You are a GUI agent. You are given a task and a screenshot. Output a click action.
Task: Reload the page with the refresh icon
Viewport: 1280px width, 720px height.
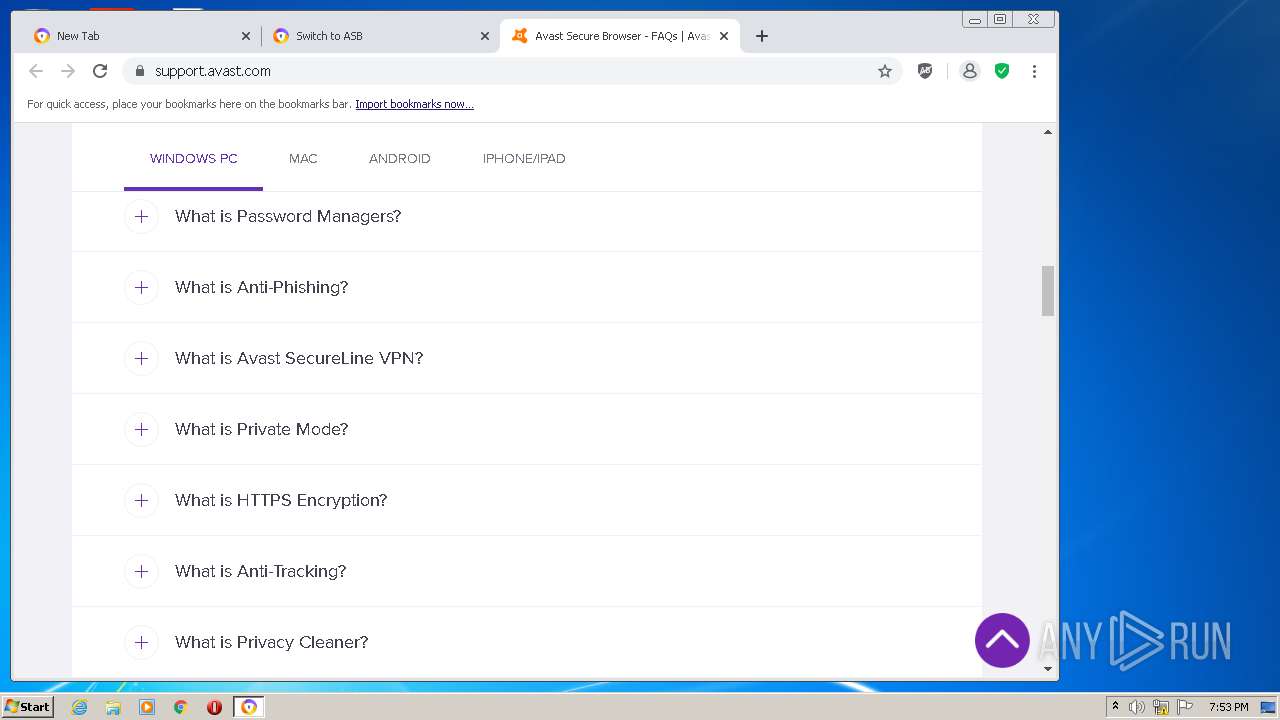(100, 71)
